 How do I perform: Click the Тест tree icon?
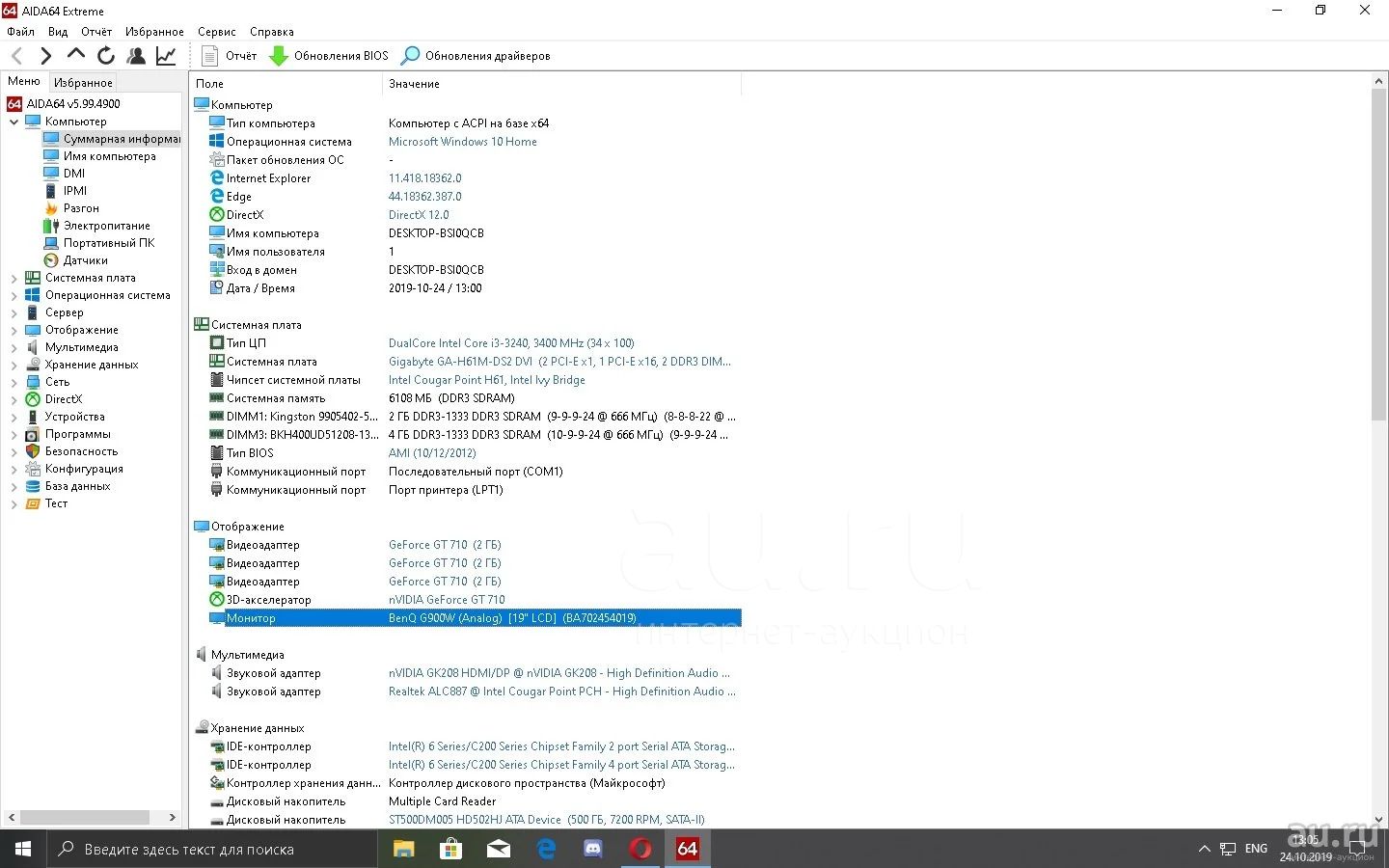point(33,503)
